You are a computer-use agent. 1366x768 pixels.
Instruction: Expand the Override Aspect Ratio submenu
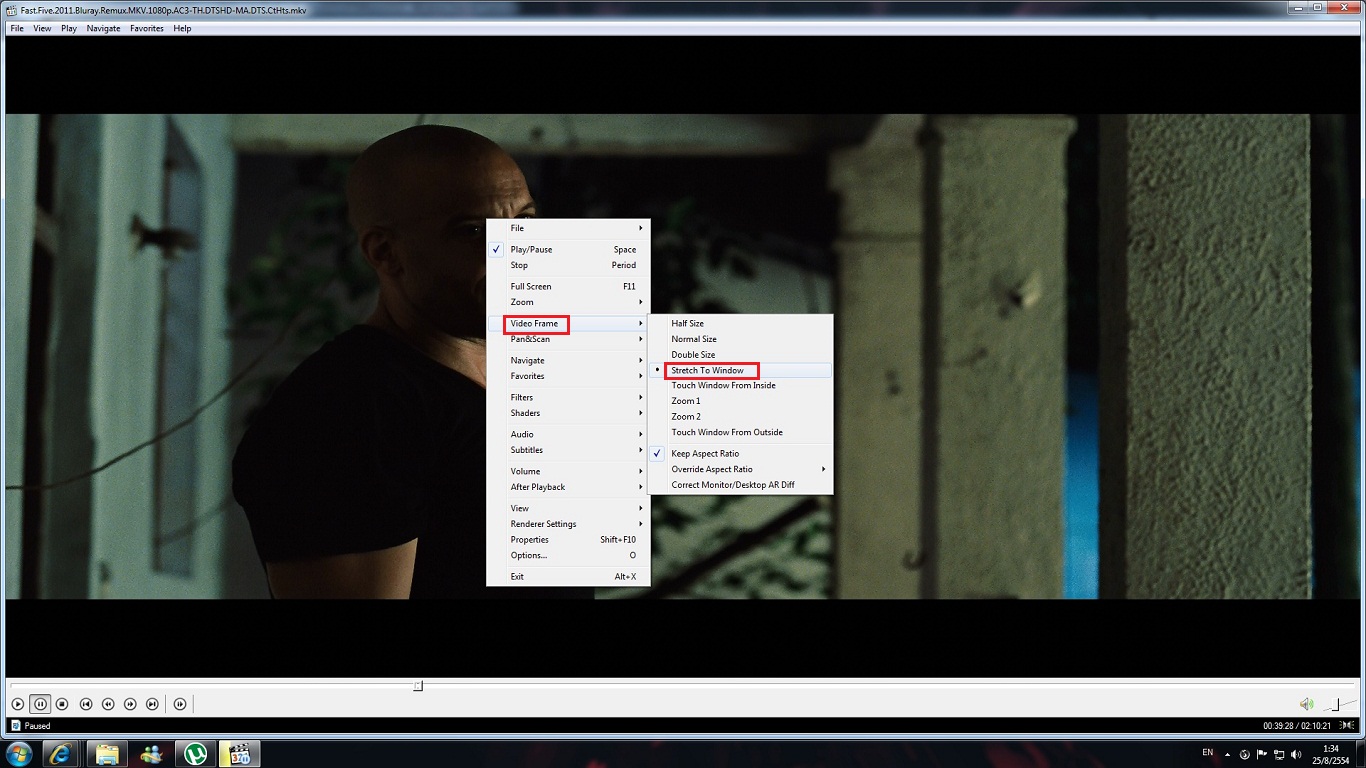click(740, 469)
